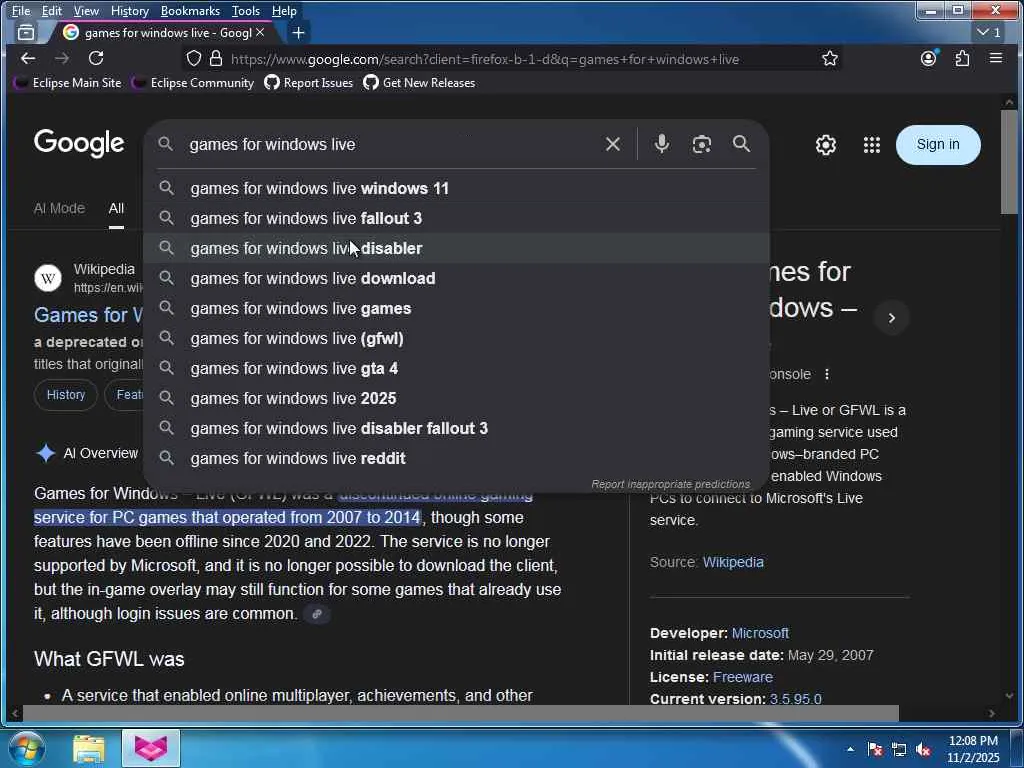Submit search with magnifier button
This screenshot has width=1024, height=768.
pyautogui.click(x=741, y=144)
